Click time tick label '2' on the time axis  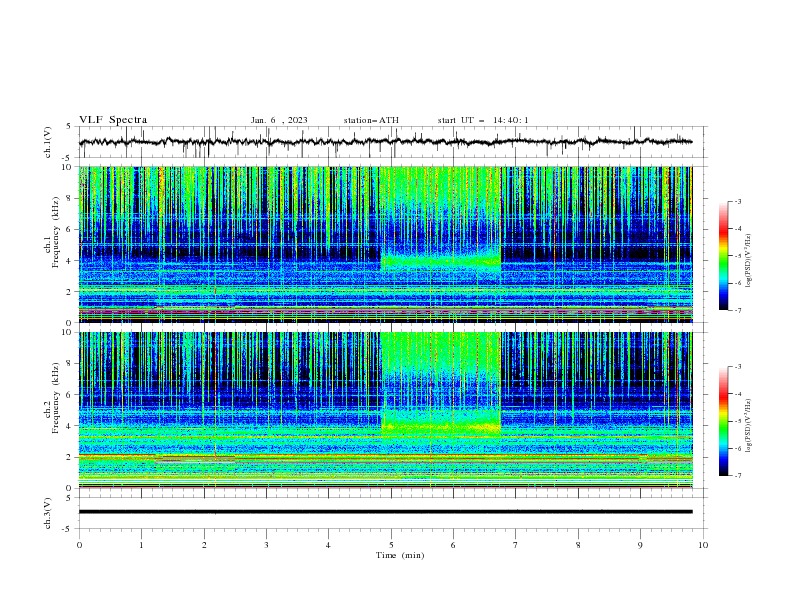tap(204, 545)
